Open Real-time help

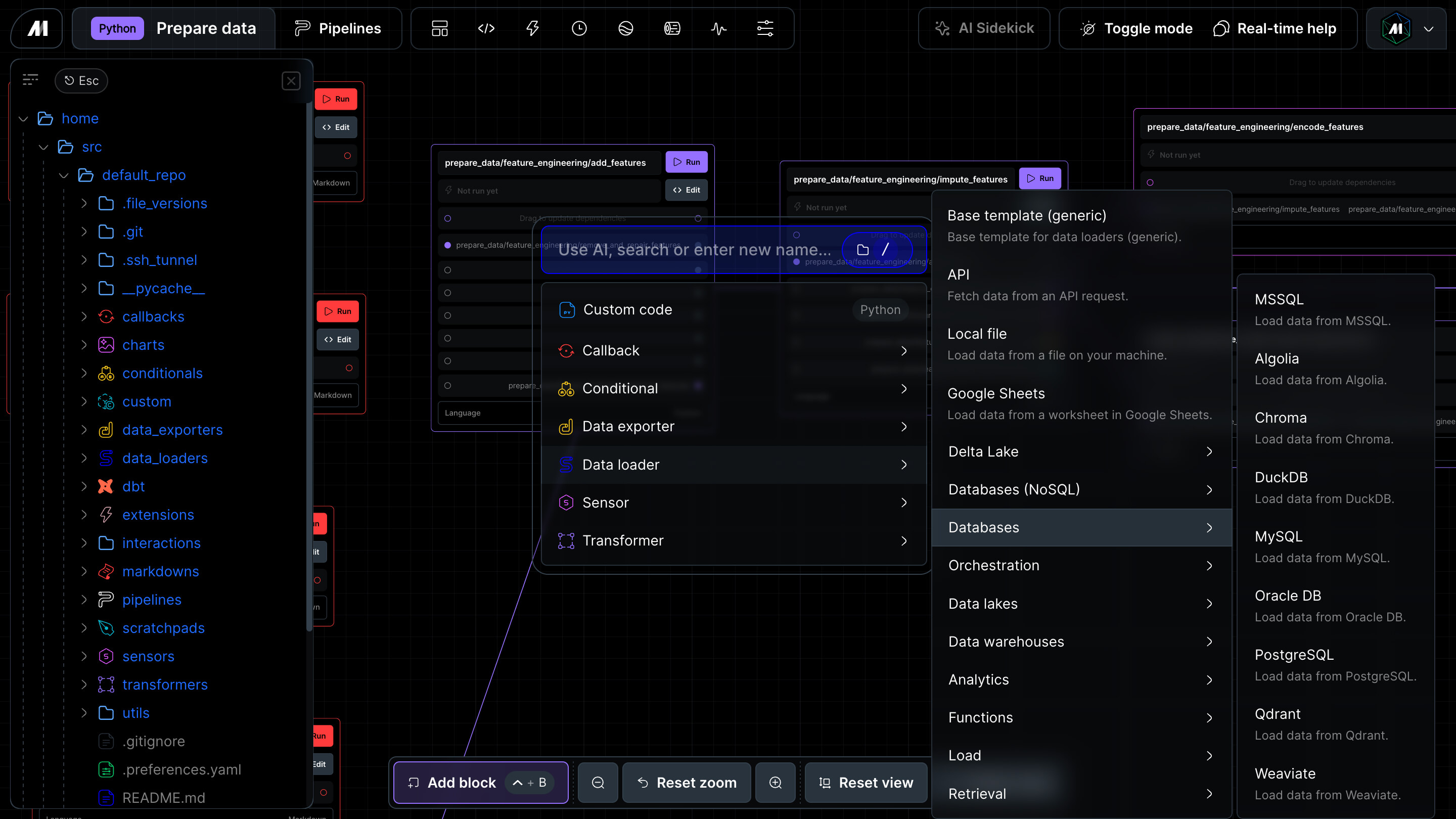point(1275,28)
